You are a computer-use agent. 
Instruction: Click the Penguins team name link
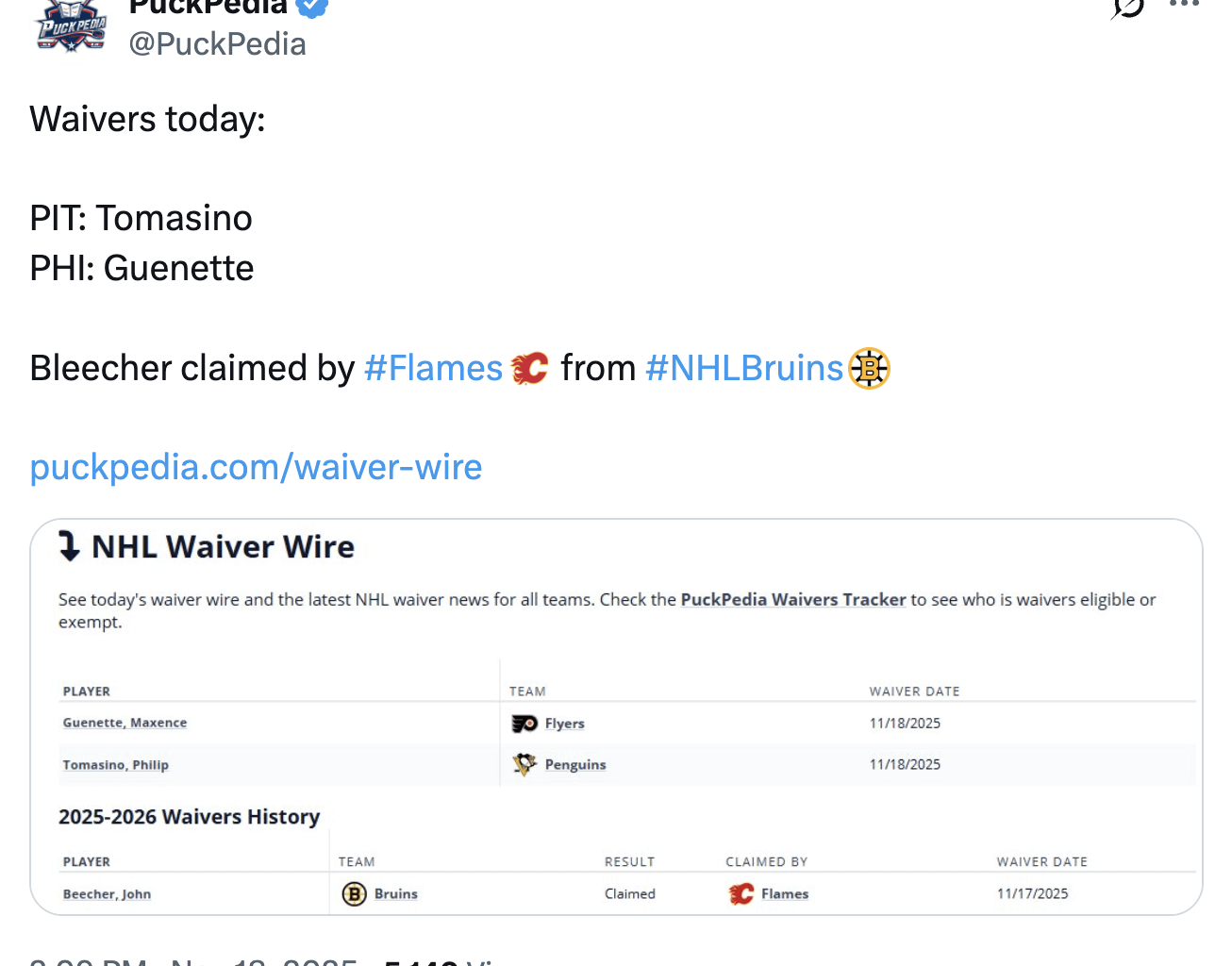click(575, 764)
